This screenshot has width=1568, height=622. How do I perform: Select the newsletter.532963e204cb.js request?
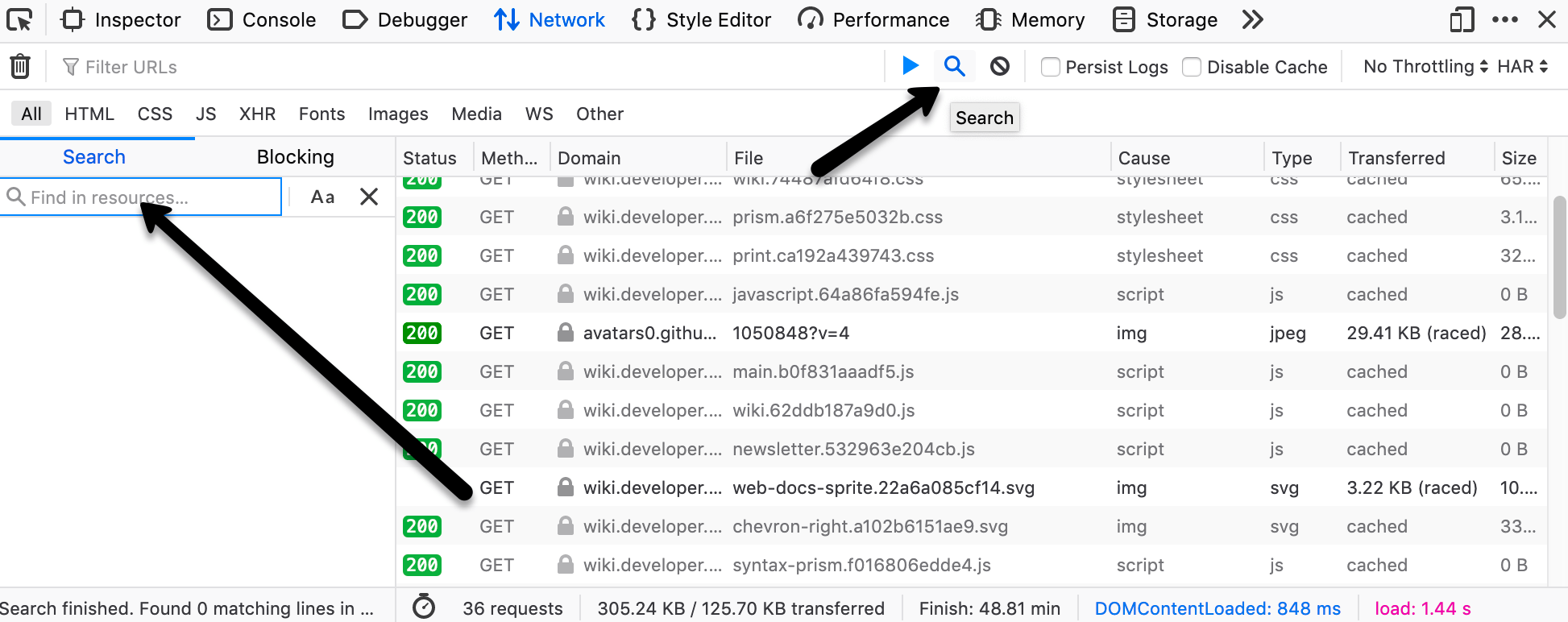click(971, 449)
